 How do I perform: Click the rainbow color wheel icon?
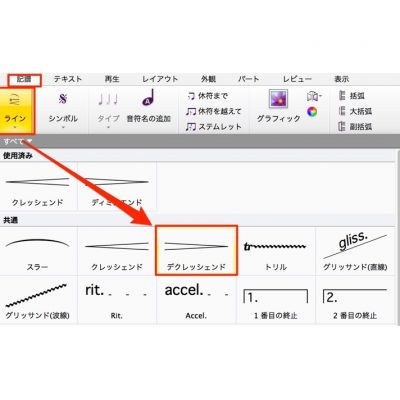pyautogui.click(x=312, y=112)
